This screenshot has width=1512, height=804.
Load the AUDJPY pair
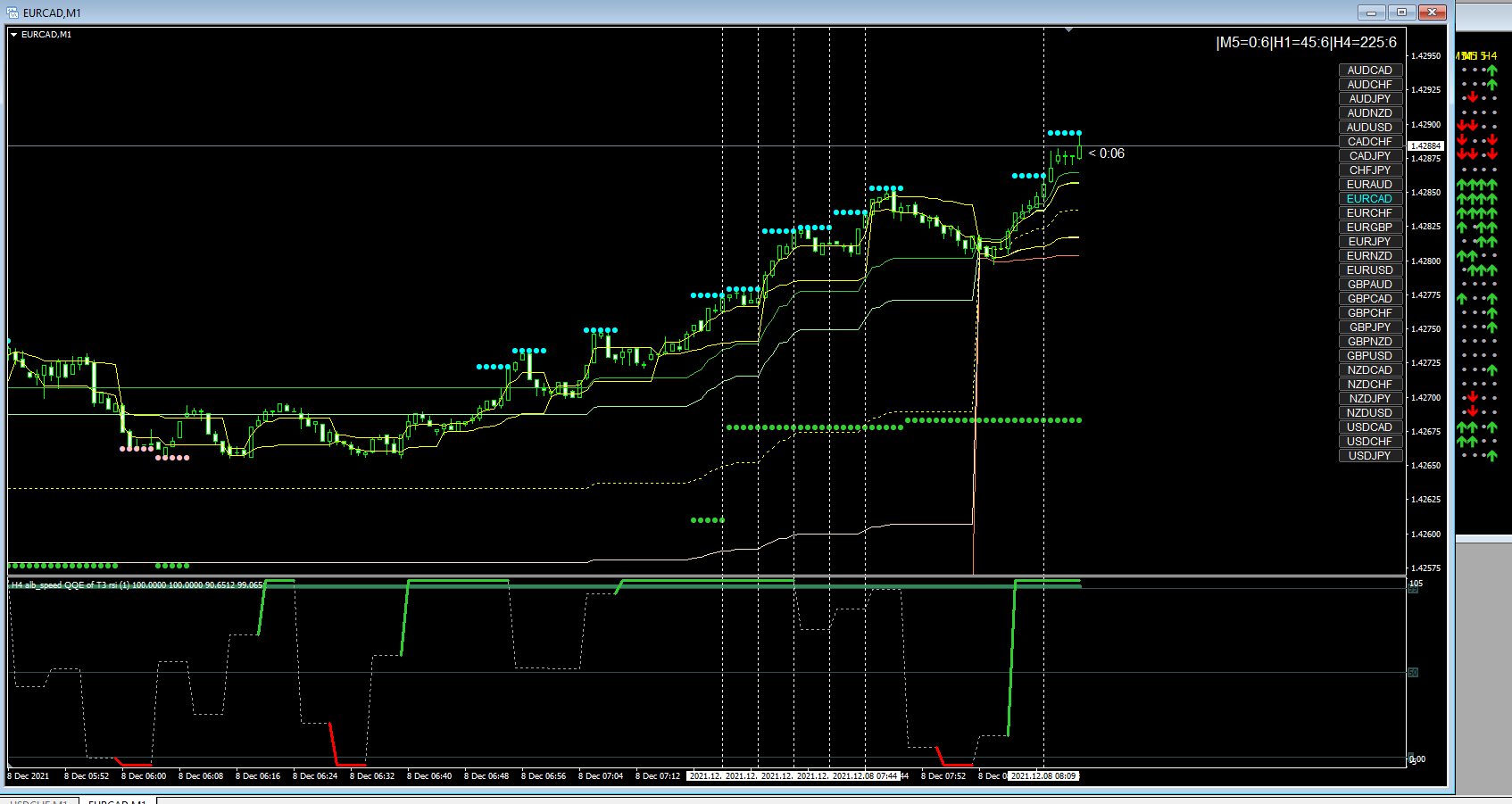(1370, 99)
